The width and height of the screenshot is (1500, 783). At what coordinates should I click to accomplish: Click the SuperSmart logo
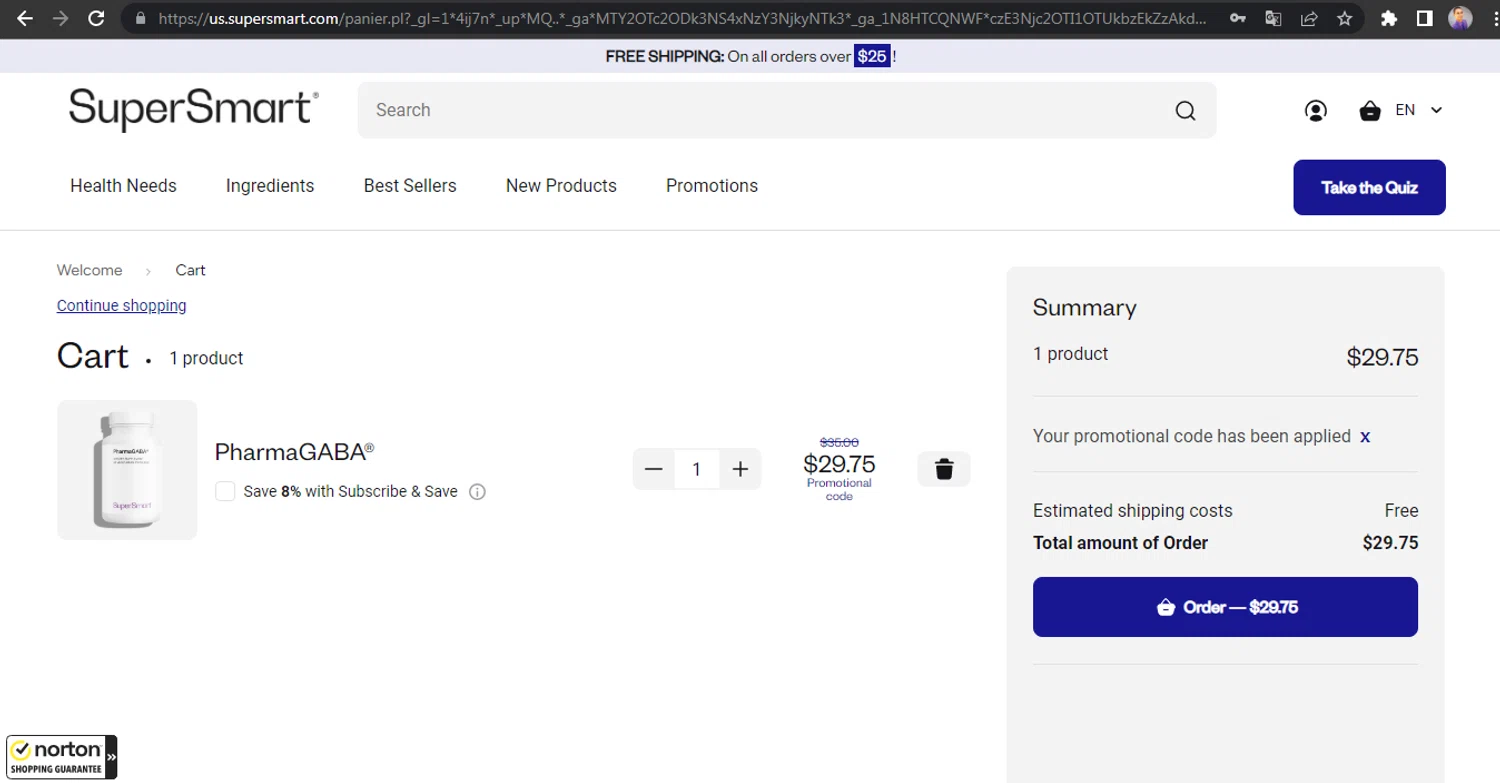point(194,110)
